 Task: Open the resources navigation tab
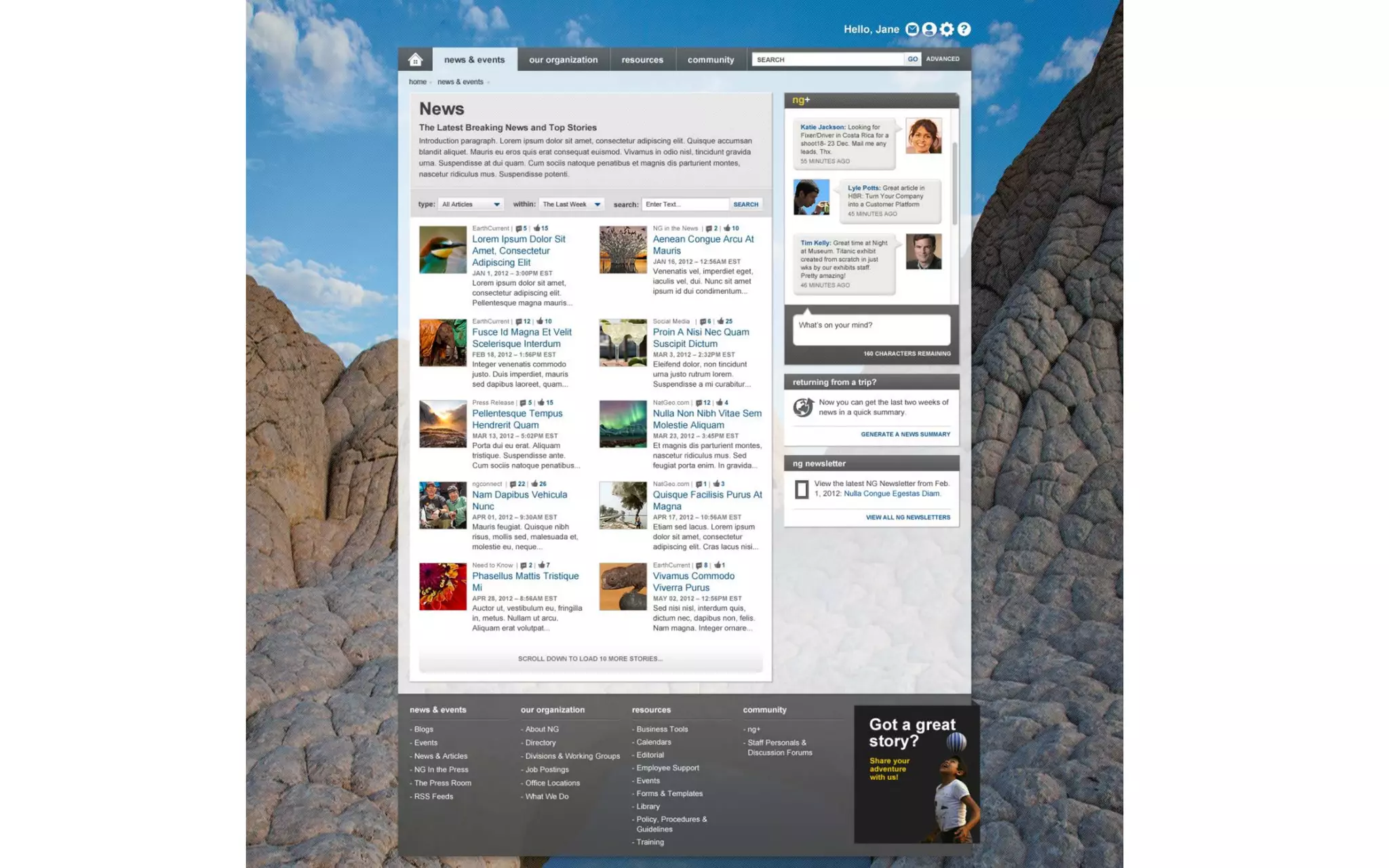pos(642,60)
